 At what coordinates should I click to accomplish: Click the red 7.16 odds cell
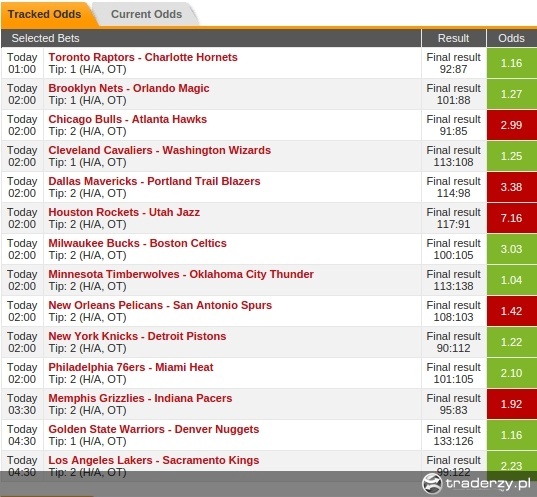coord(512,218)
